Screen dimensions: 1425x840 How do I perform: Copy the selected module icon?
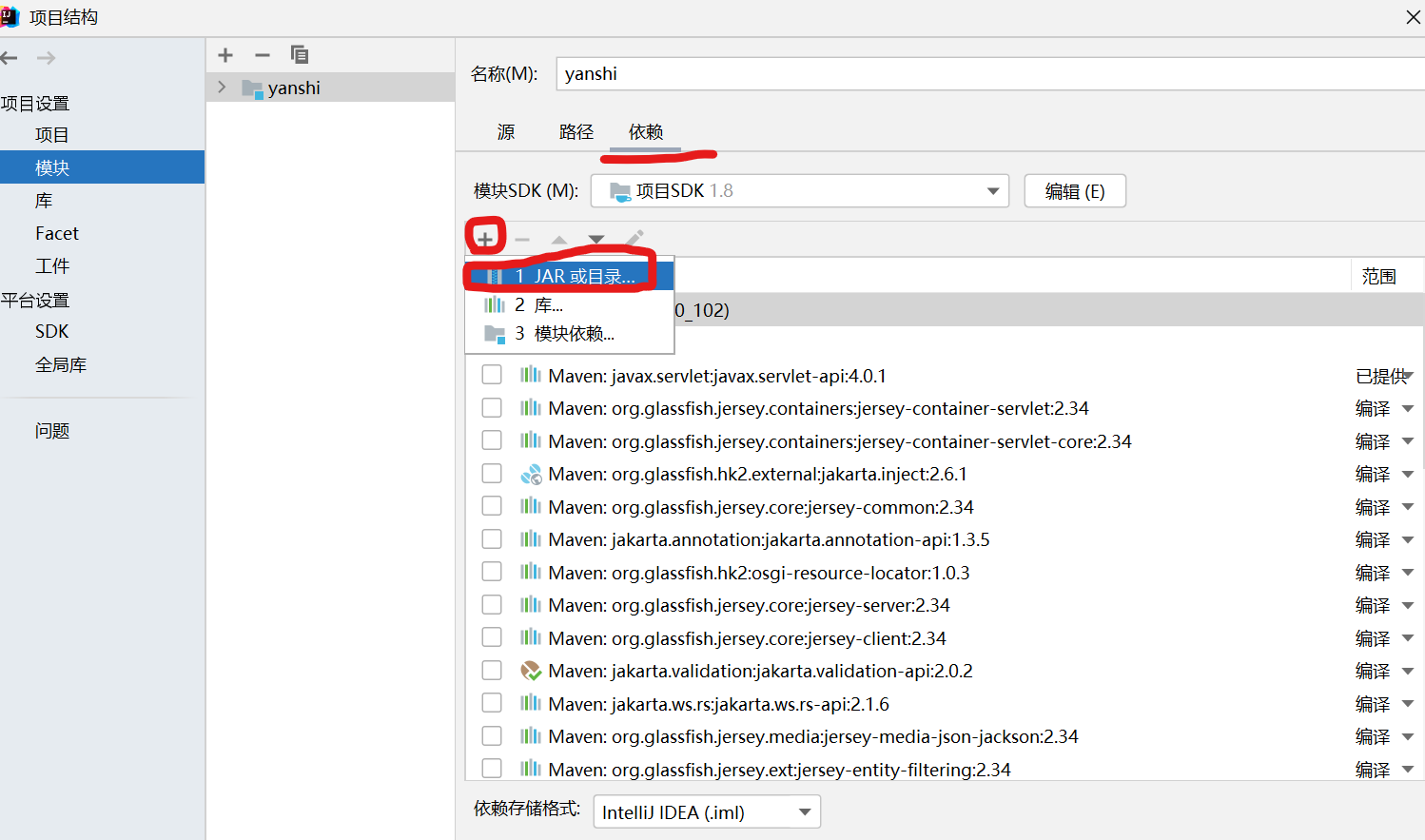click(x=300, y=54)
